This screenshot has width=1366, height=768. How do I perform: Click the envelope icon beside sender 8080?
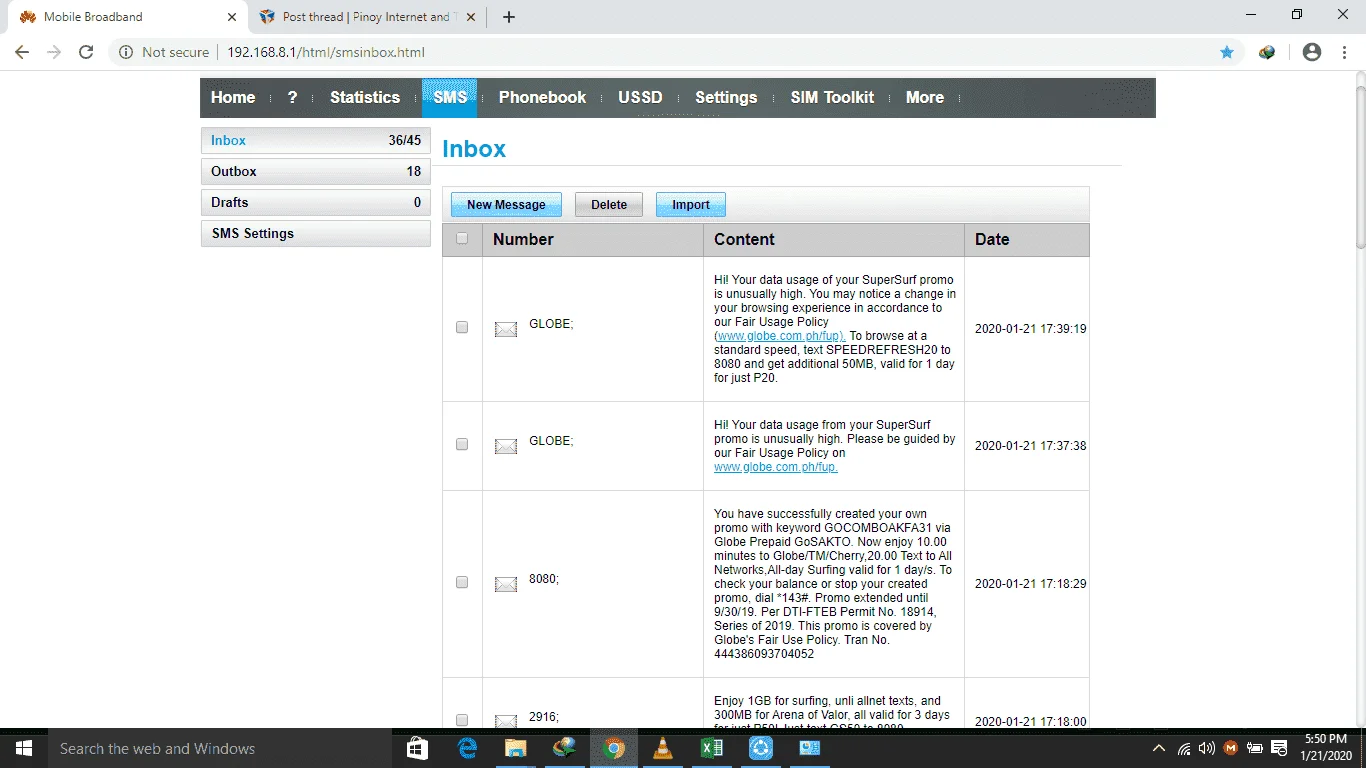click(506, 584)
